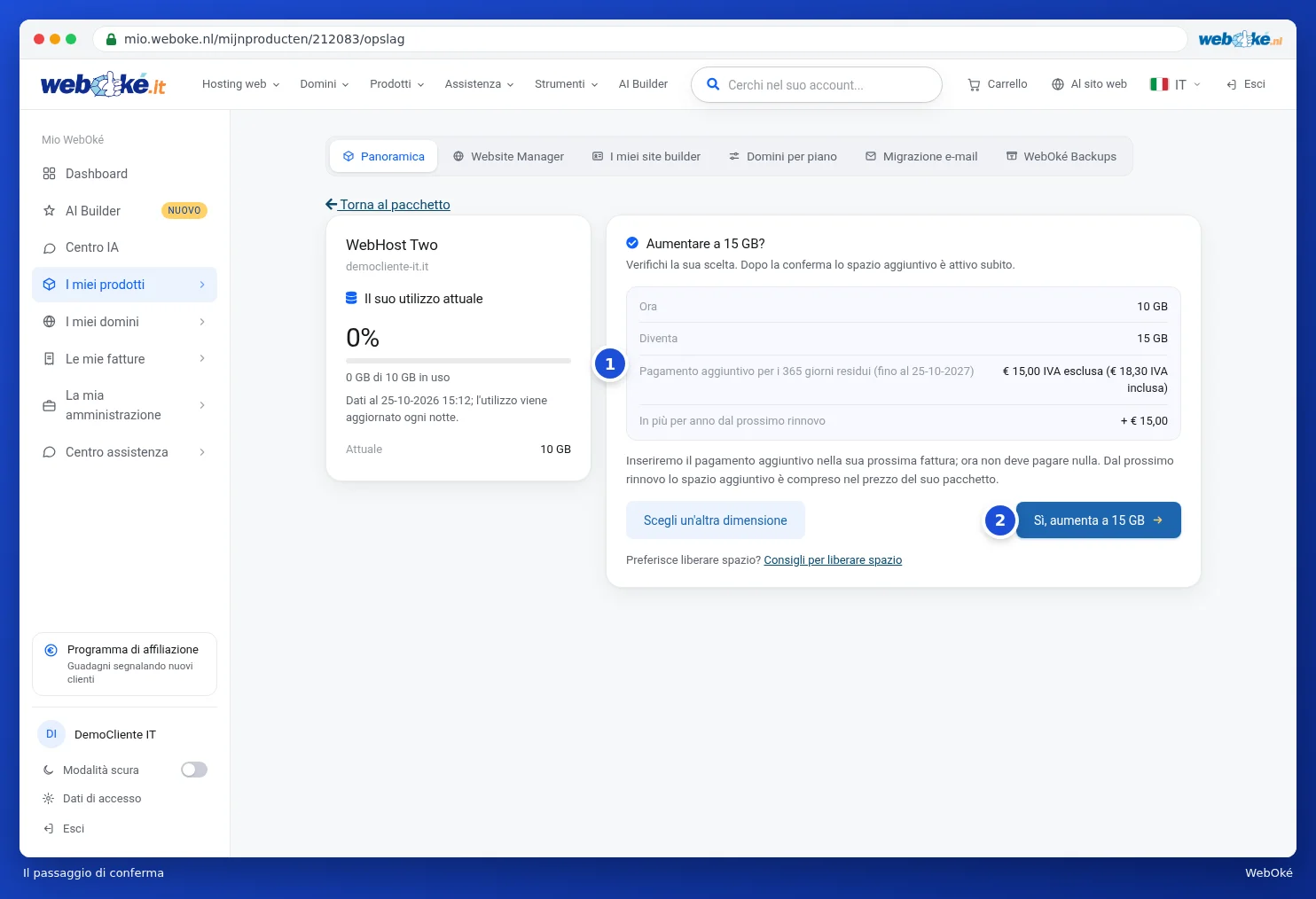1316x899 pixels.
Task: Follow the Torna al pacchetto link
Action: [388, 205]
